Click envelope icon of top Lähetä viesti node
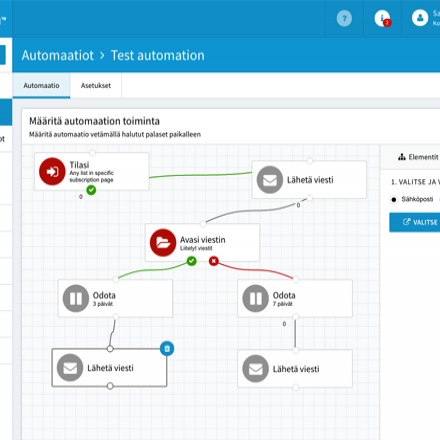This screenshot has width=440, height=440. [270, 180]
